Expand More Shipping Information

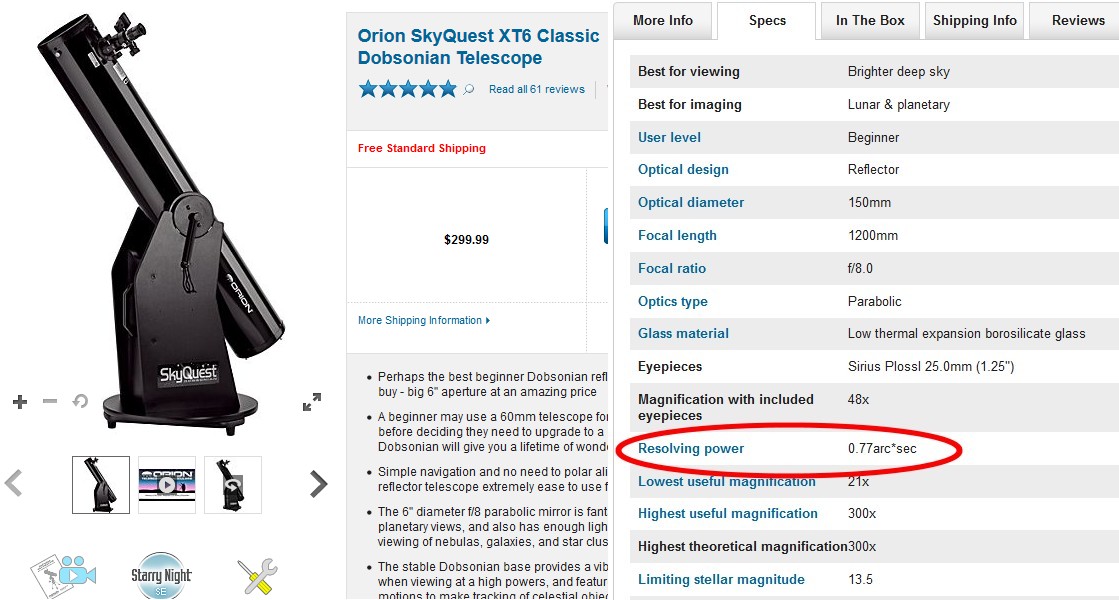(x=424, y=321)
